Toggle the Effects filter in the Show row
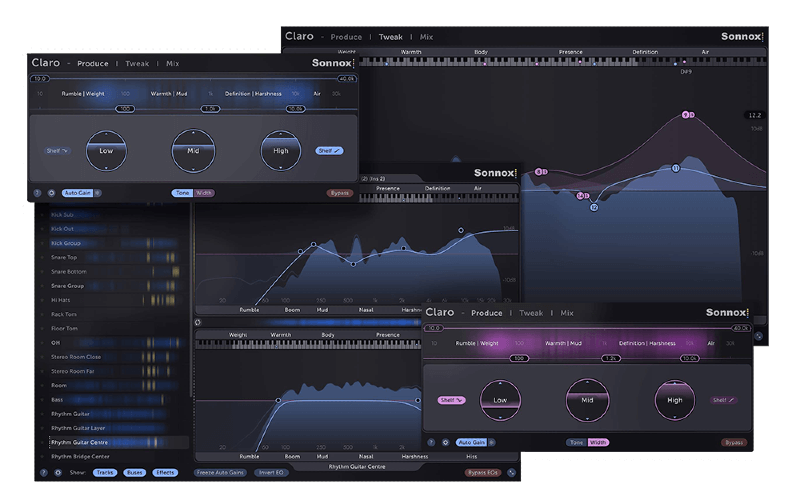This screenshot has height=500, width=800. pos(166,472)
